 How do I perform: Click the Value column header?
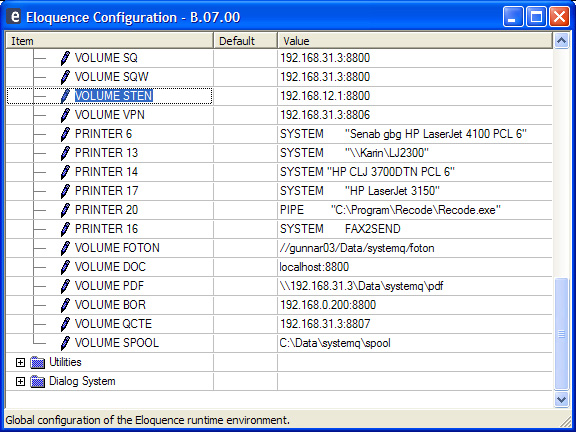415,40
